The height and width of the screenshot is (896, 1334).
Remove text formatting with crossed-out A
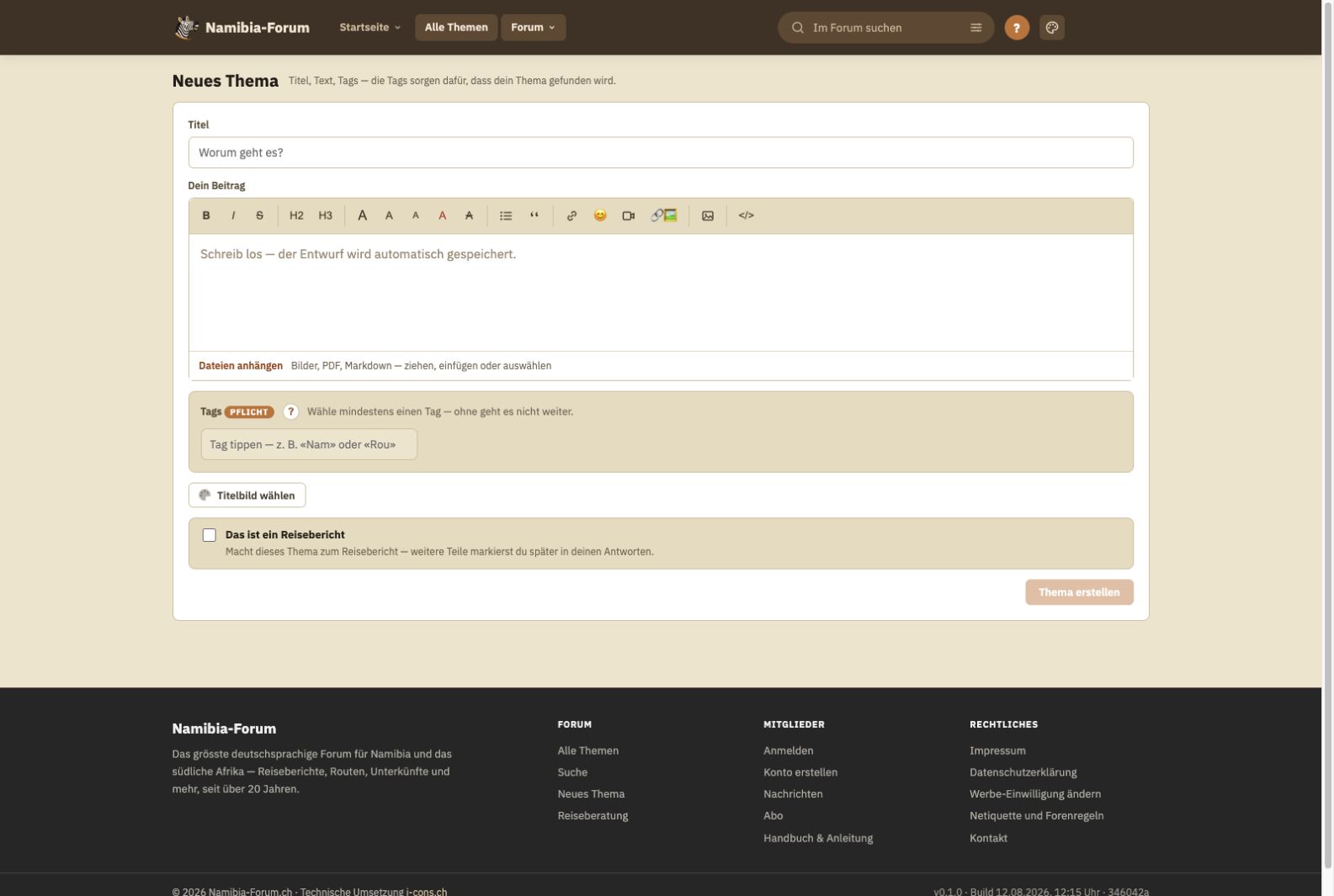pyautogui.click(x=469, y=215)
